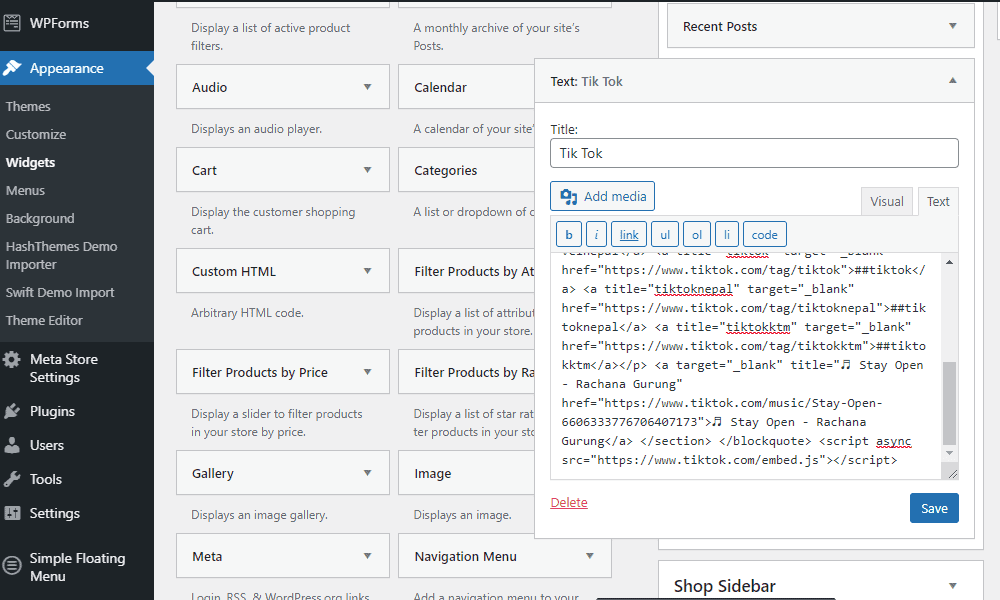Click inside the widget HTML text area
Image resolution: width=1000 pixels, height=600 pixels.
click(745, 365)
